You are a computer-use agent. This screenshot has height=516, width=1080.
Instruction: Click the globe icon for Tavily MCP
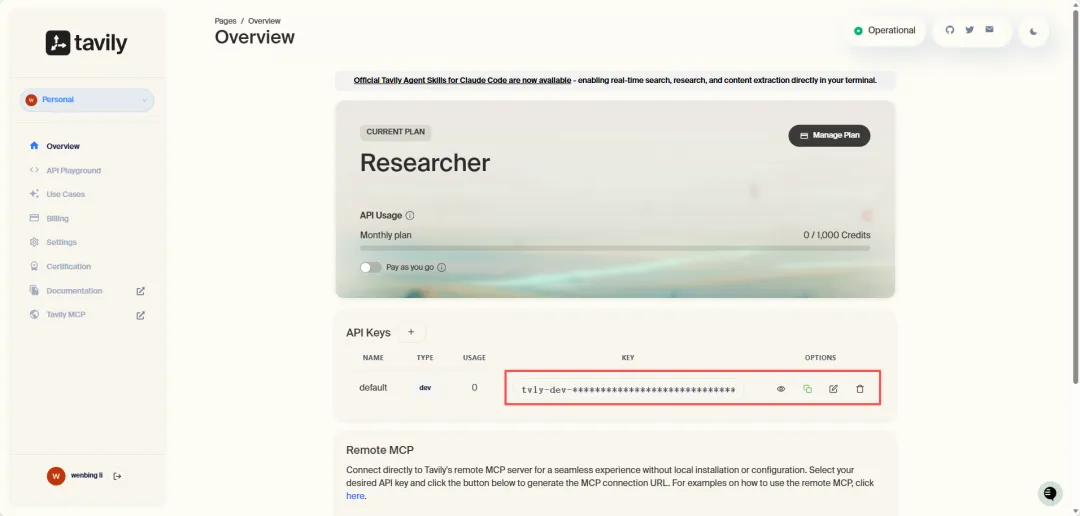point(34,314)
